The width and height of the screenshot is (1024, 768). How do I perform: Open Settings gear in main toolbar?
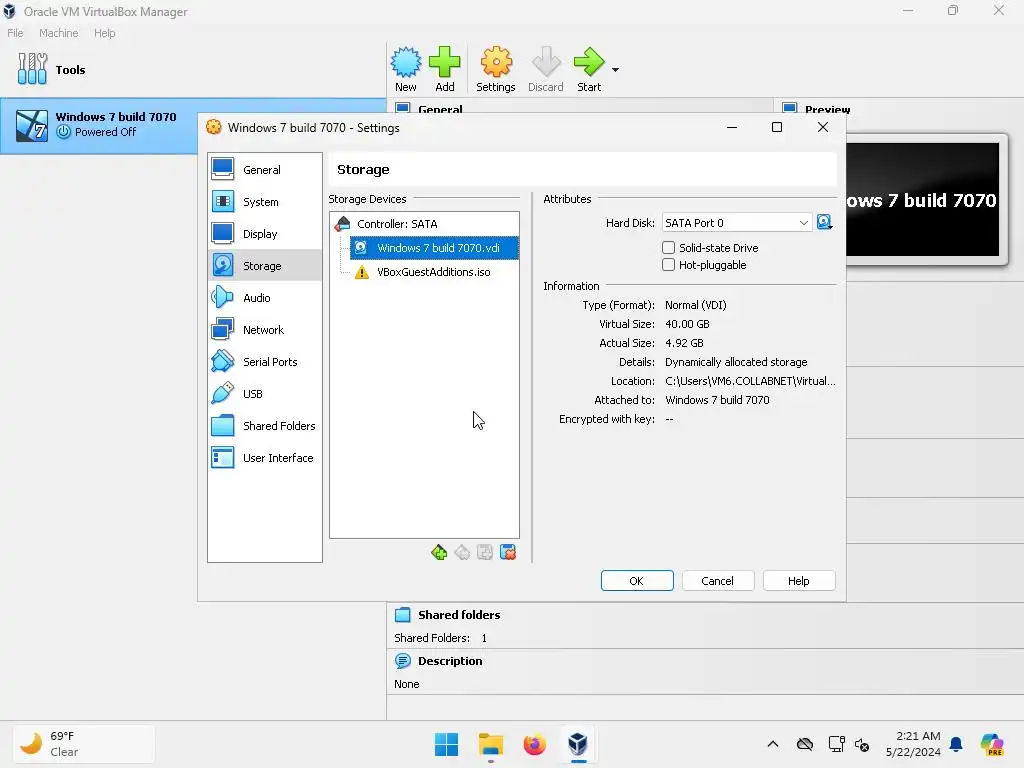496,69
